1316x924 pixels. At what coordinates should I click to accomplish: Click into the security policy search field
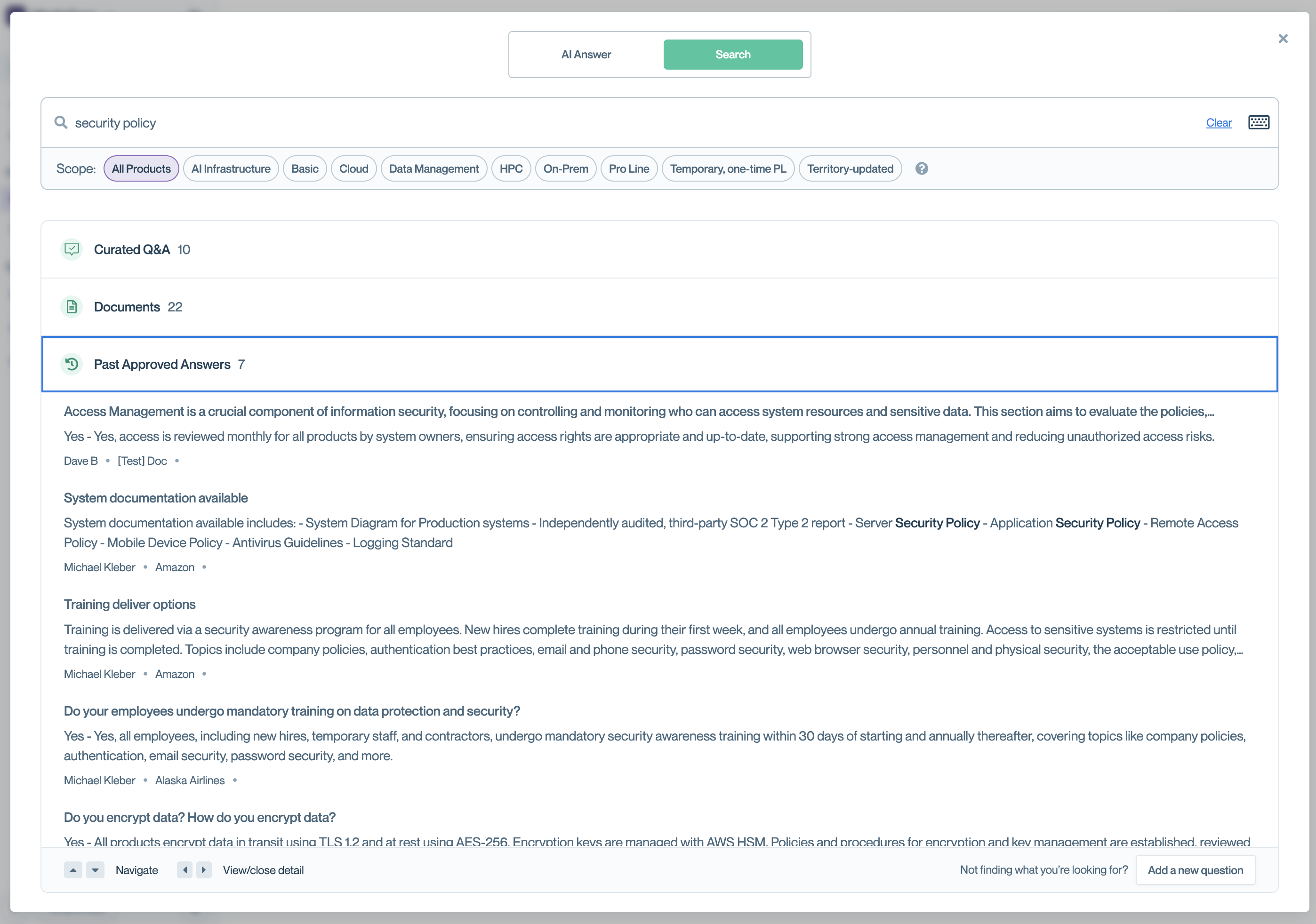(x=573, y=123)
